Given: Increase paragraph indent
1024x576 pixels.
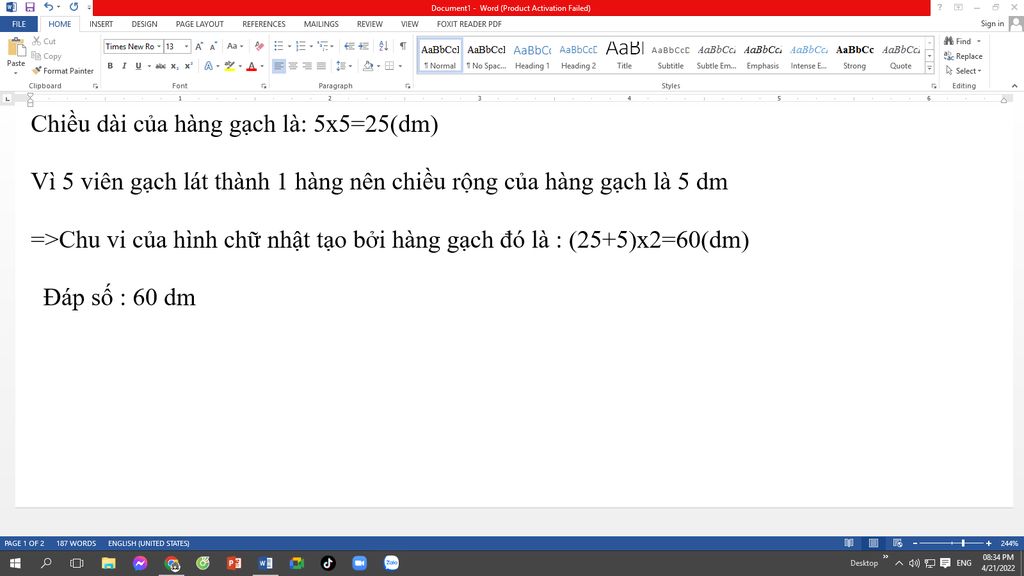Looking at the screenshot, I should (x=364, y=46).
